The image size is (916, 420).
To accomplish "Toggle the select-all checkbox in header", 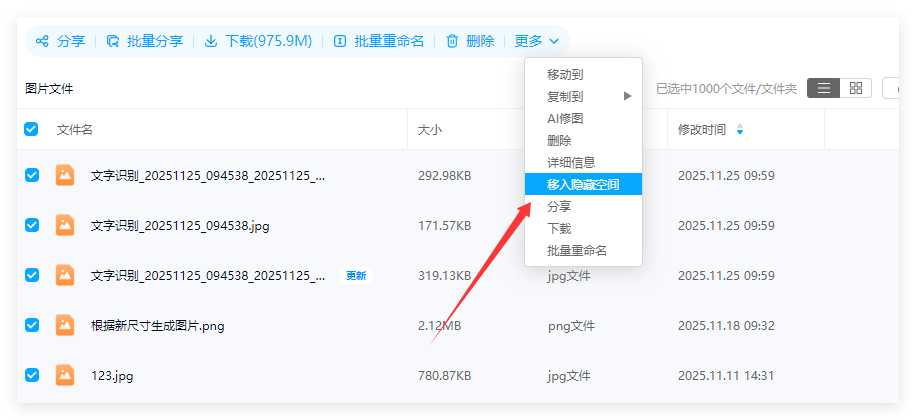I will pos(31,129).
